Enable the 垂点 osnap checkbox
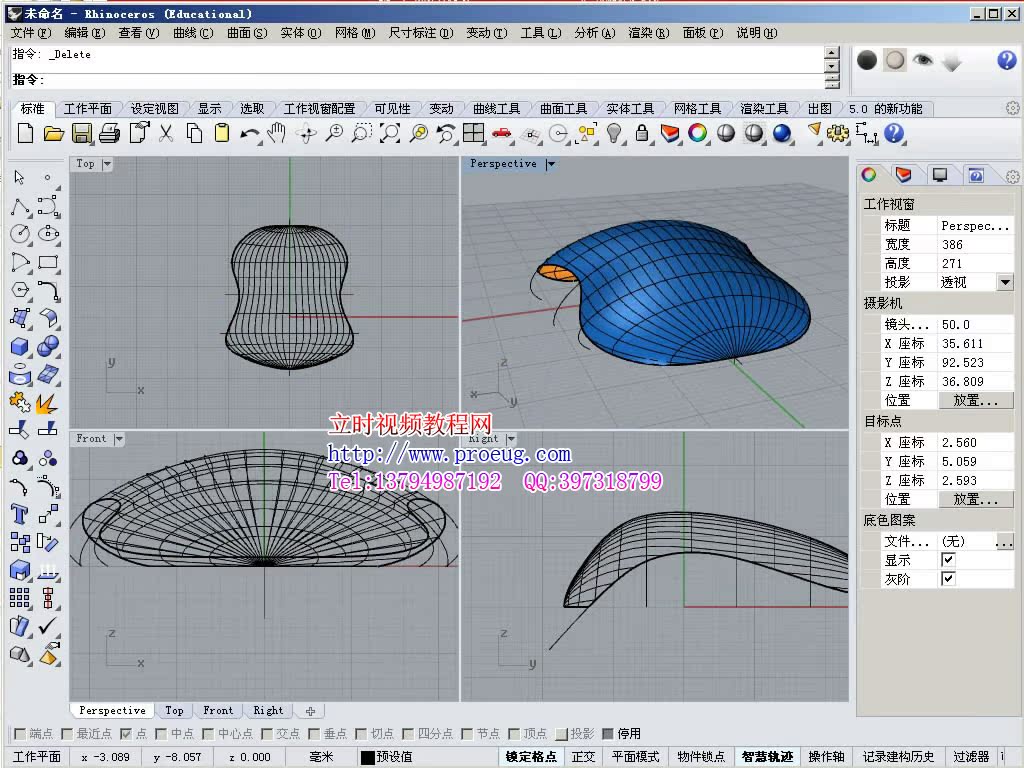 click(x=313, y=734)
